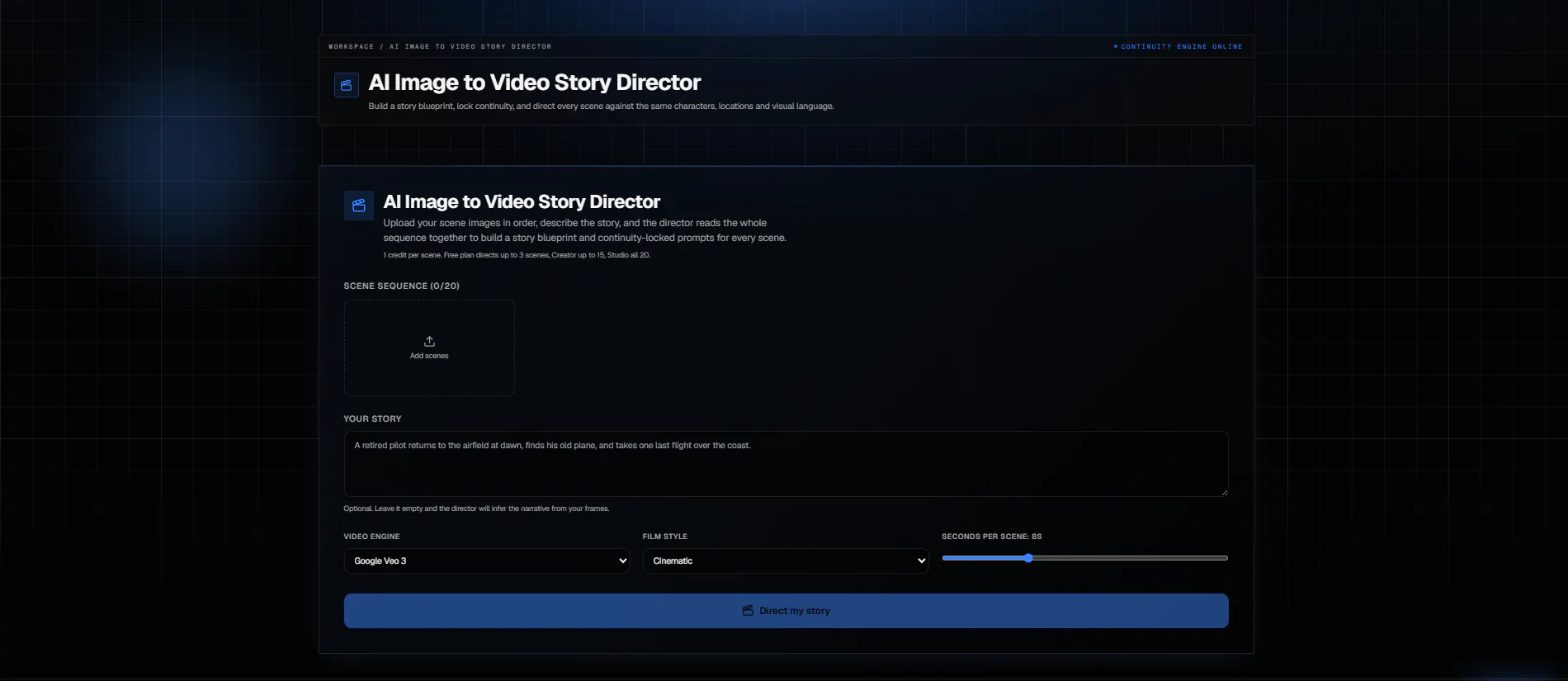
Task: Open the Video Engine dropdown showing Google Veo 3
Action: click(x=487, y=560)
